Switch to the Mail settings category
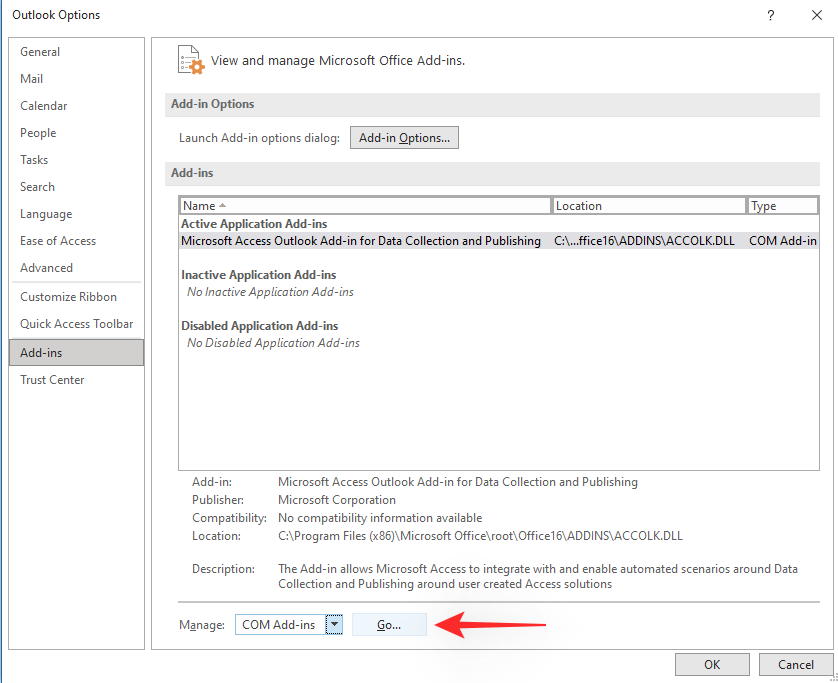Image resolution: width=838 pixels, height=683 pixels. (x=32, y=79)
